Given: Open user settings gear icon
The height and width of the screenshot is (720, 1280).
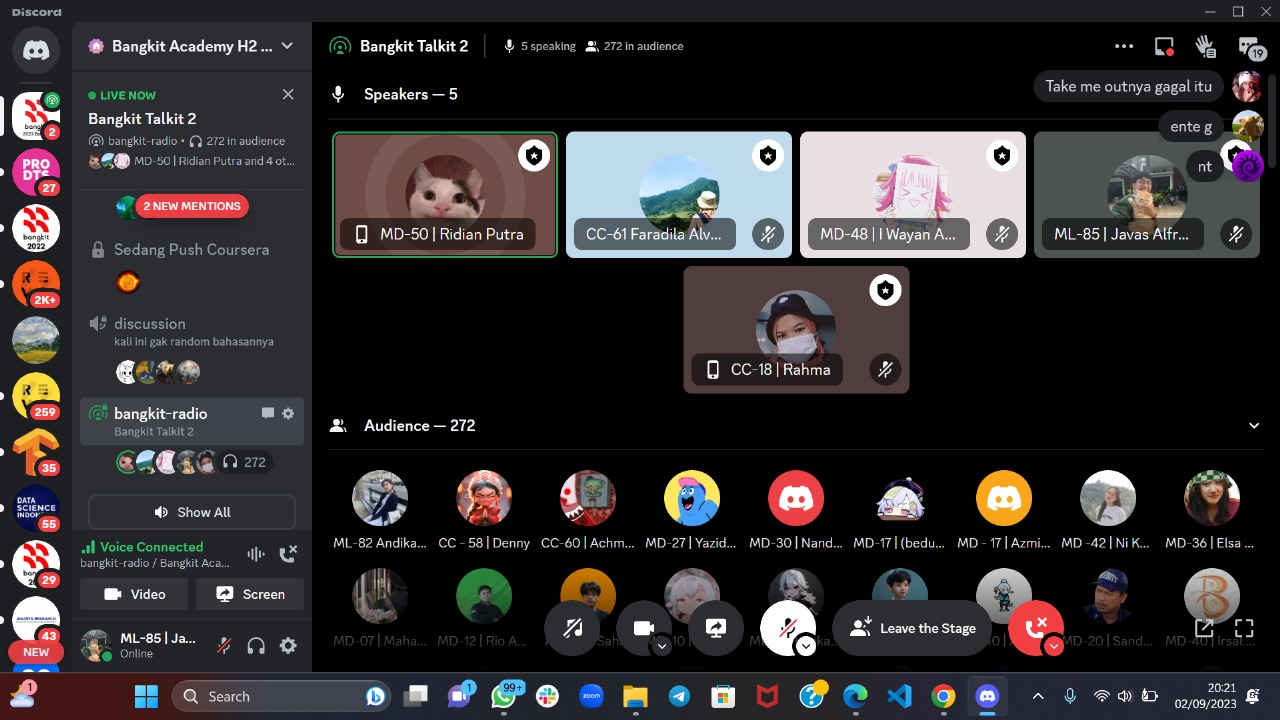Looking at the screenshot, I should coord(288,646).
